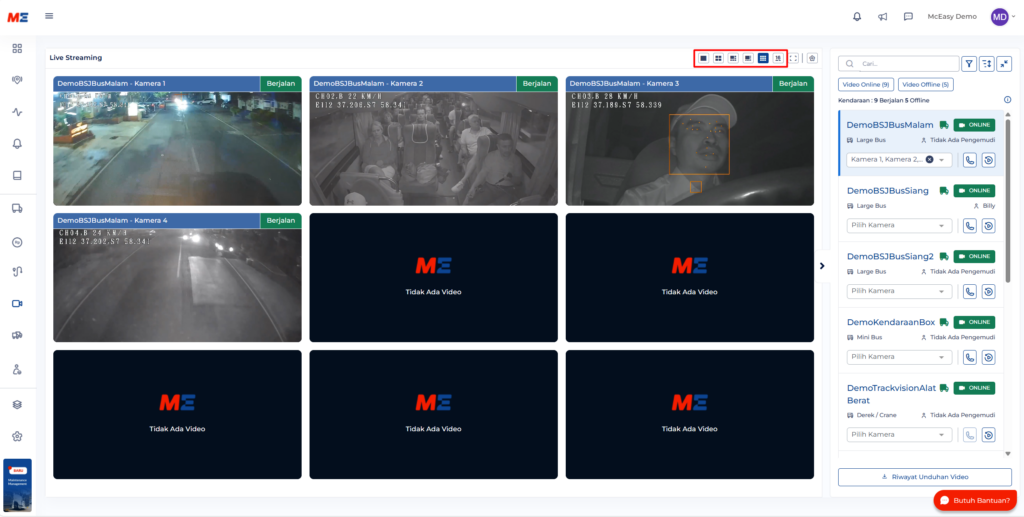Switch to the third layout option
The width and height of the screenshot is (1024, 517).
[x=733, y=58]
